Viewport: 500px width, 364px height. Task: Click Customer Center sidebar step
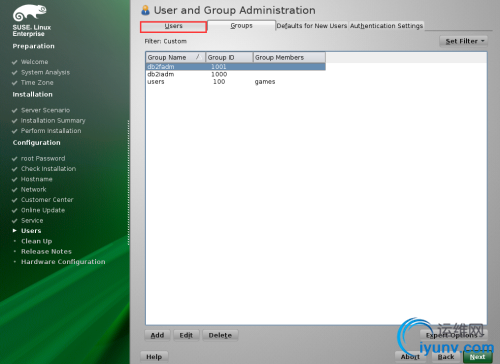[47, 200]
